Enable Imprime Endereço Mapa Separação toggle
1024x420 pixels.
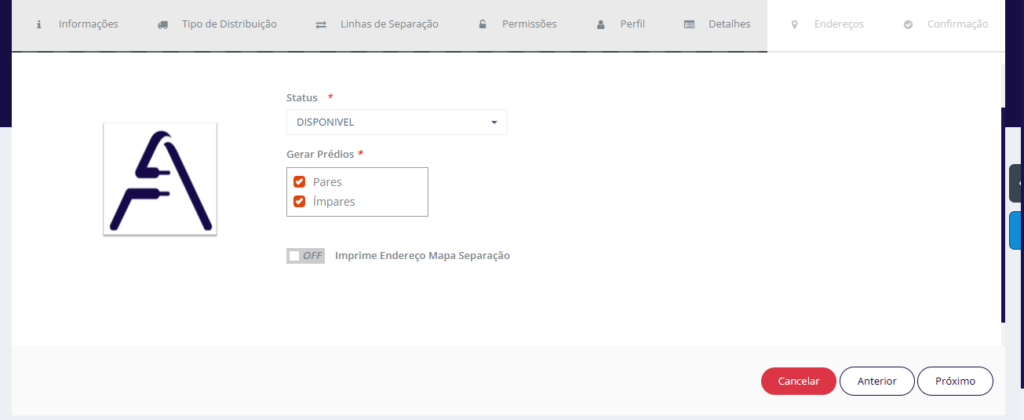(305, 256)
